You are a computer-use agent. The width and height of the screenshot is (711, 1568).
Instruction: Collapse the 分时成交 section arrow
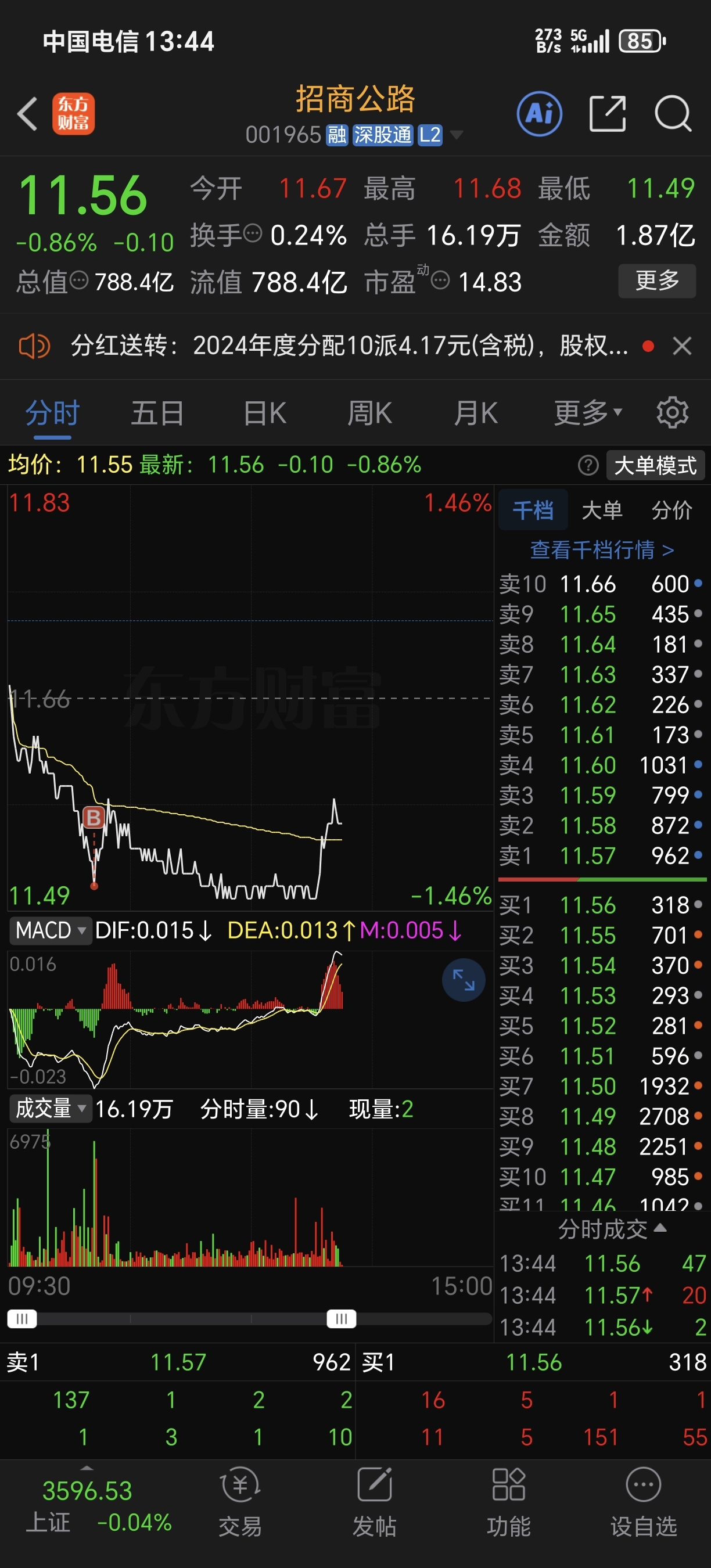[x=660, y=1228]
